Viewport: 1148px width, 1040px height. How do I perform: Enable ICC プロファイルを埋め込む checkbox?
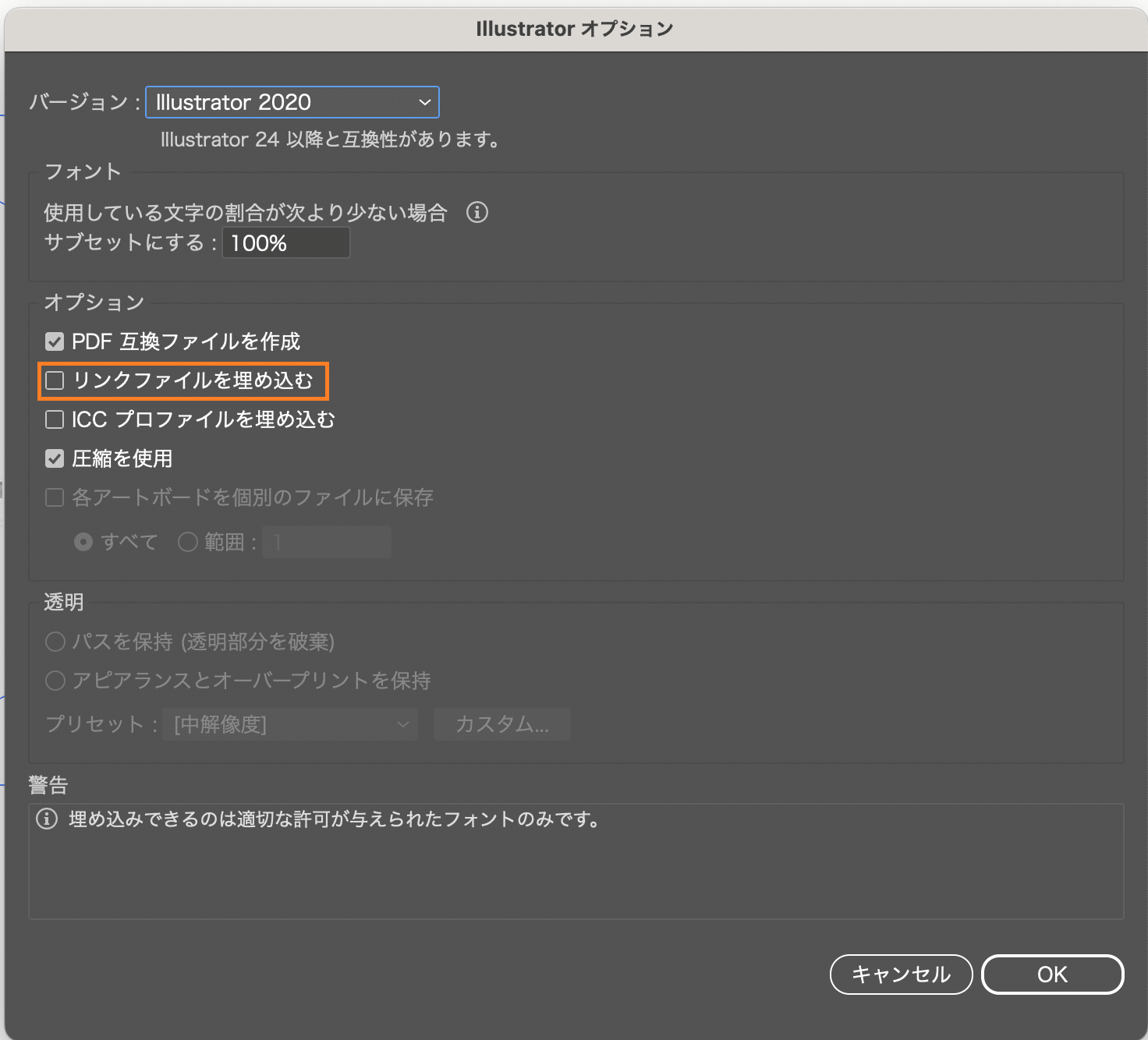click(x=55, y=419)
